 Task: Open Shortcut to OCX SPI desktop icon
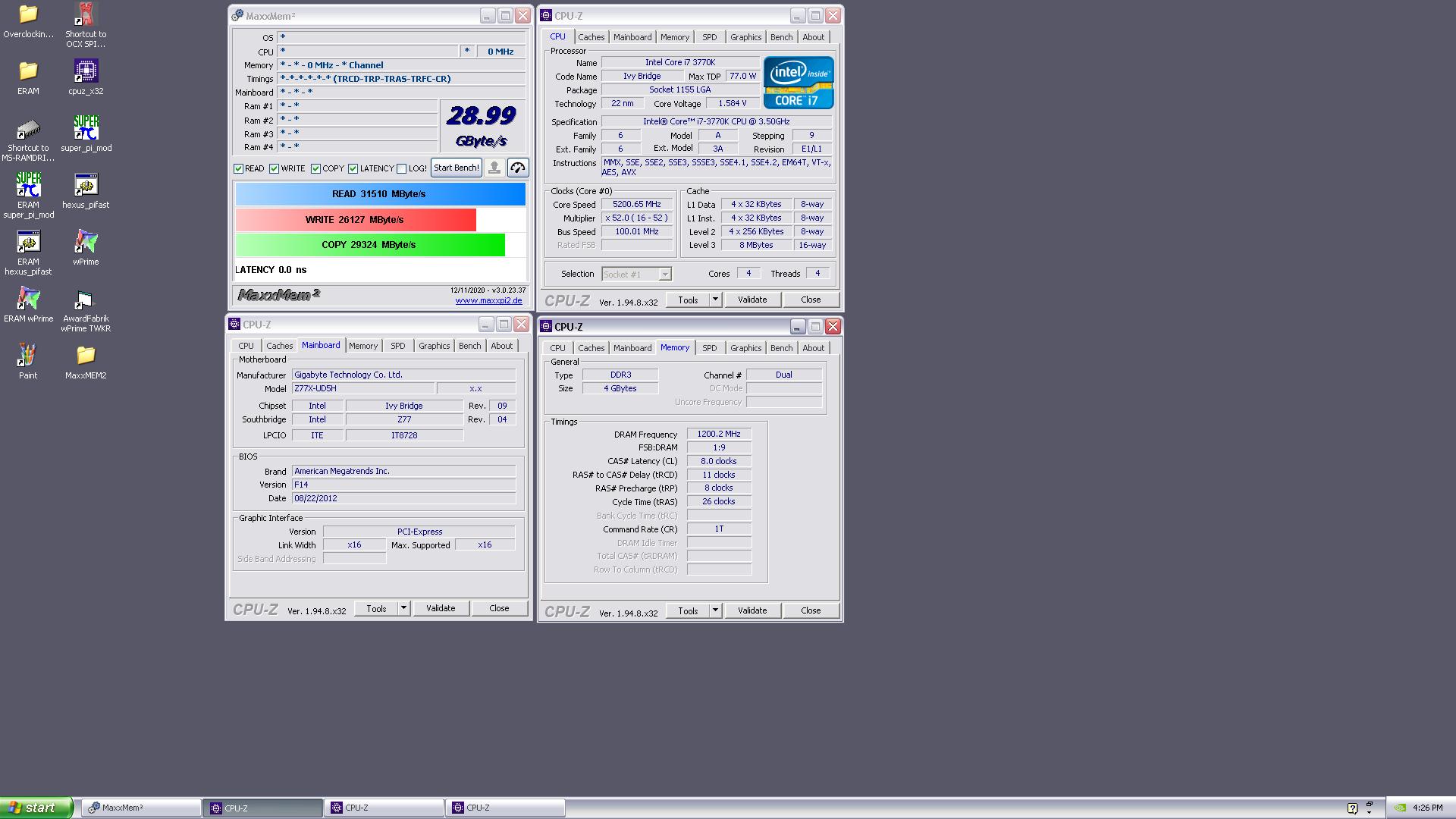click(x=86, y=26)
